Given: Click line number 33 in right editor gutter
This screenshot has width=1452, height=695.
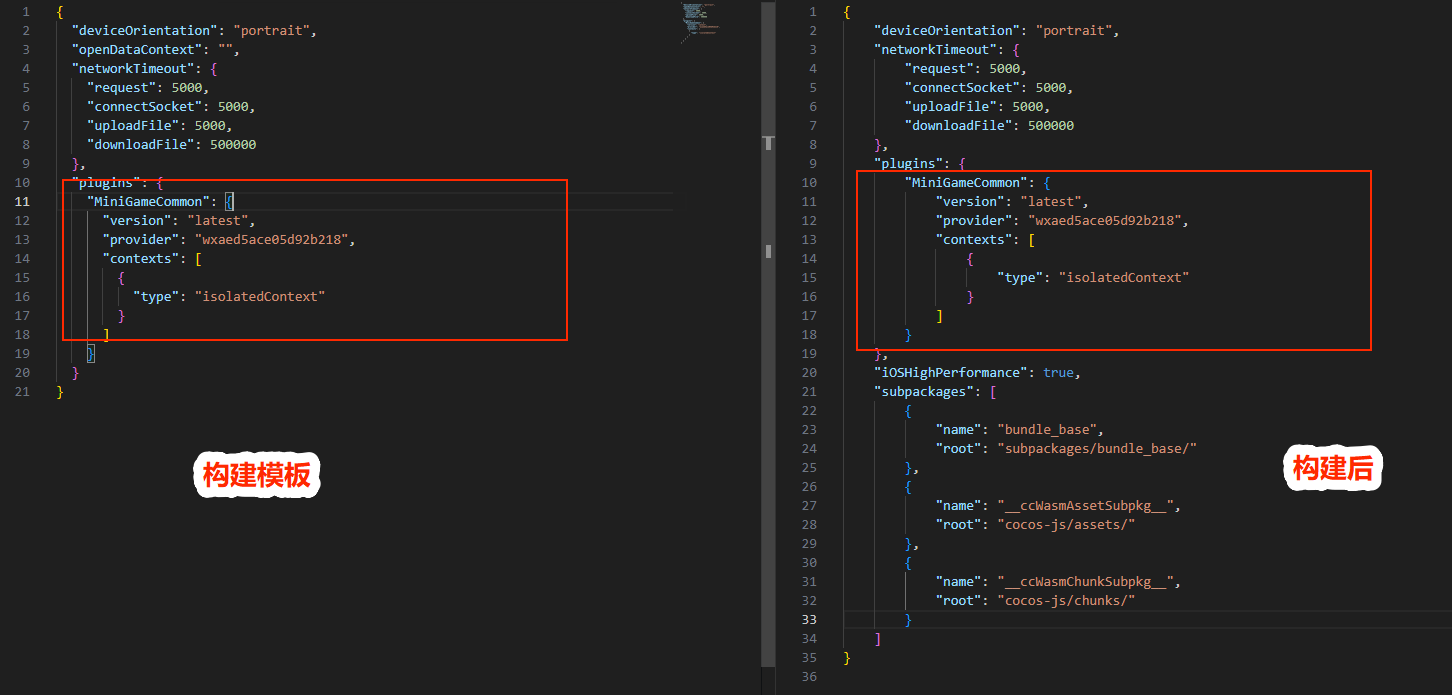Looking at the screenshot, I should pyautogui.click(x=809, y=619).
